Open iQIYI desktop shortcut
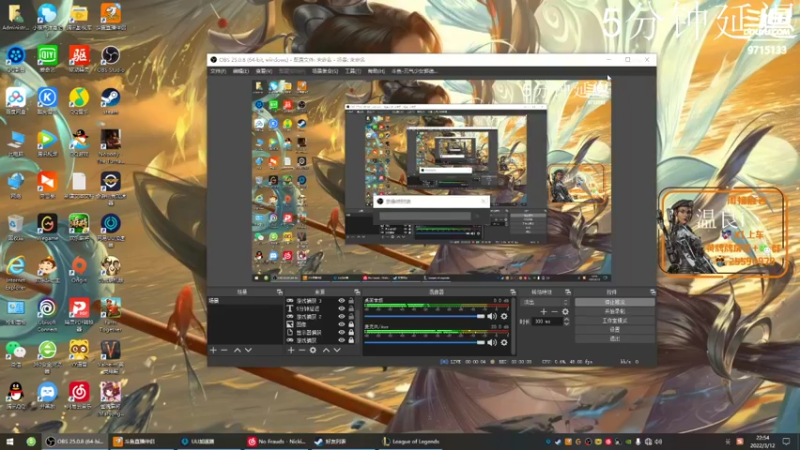The width and height of the screenshot is (800, 450). point(47,59)
